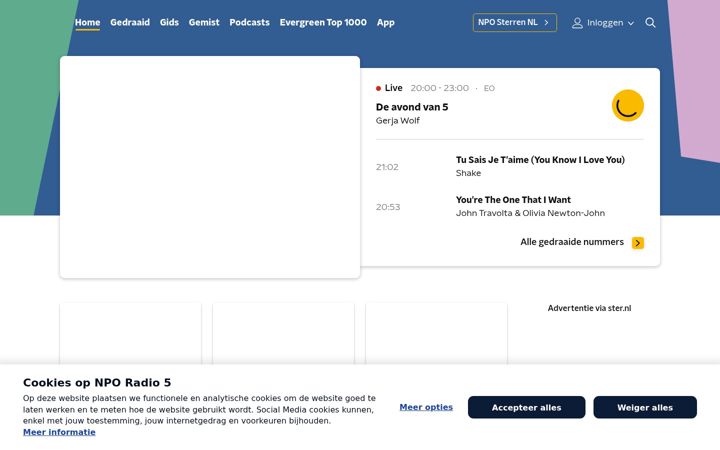Open Evergreen Top 1000 page
The height and width of the screenshot is (450, 720).
click(x=323, y=22)
